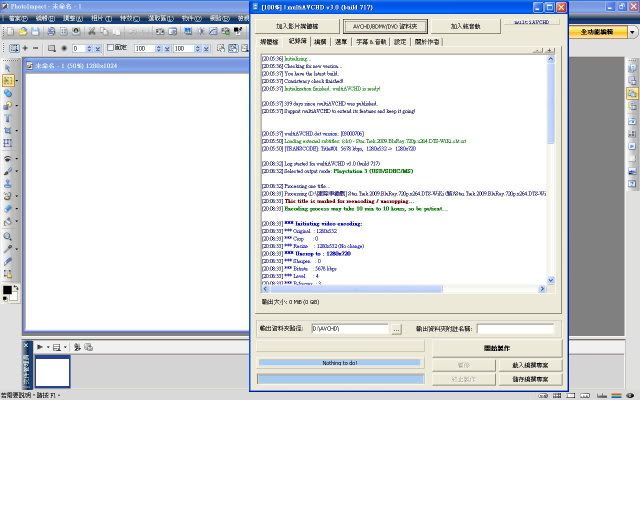The image size is (640, 512).
Task: Click the color spectrum icon in status bar
Action: [x=616, y=395]
